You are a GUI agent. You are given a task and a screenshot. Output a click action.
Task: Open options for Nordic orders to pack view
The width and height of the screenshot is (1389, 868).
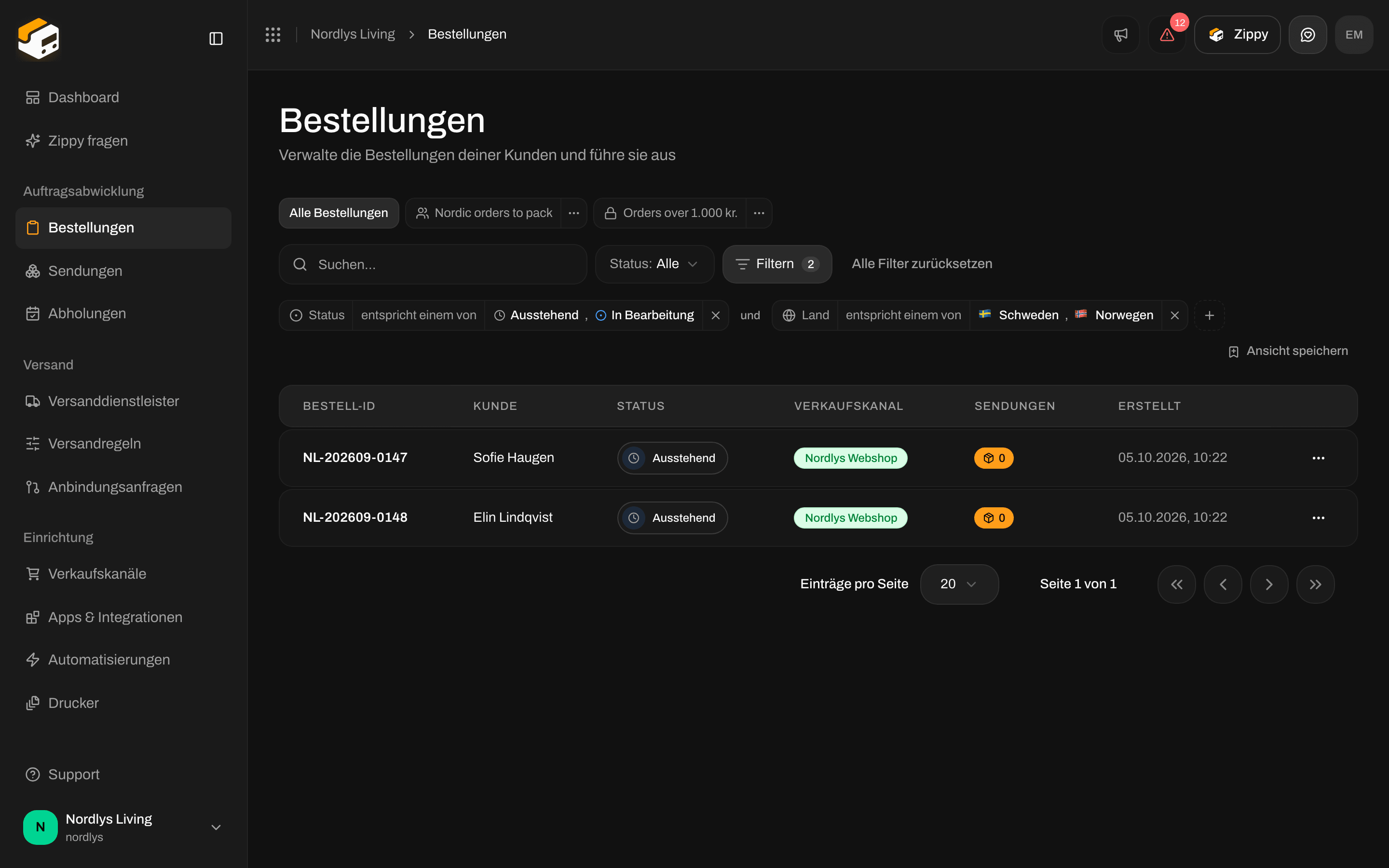[573, 213]
